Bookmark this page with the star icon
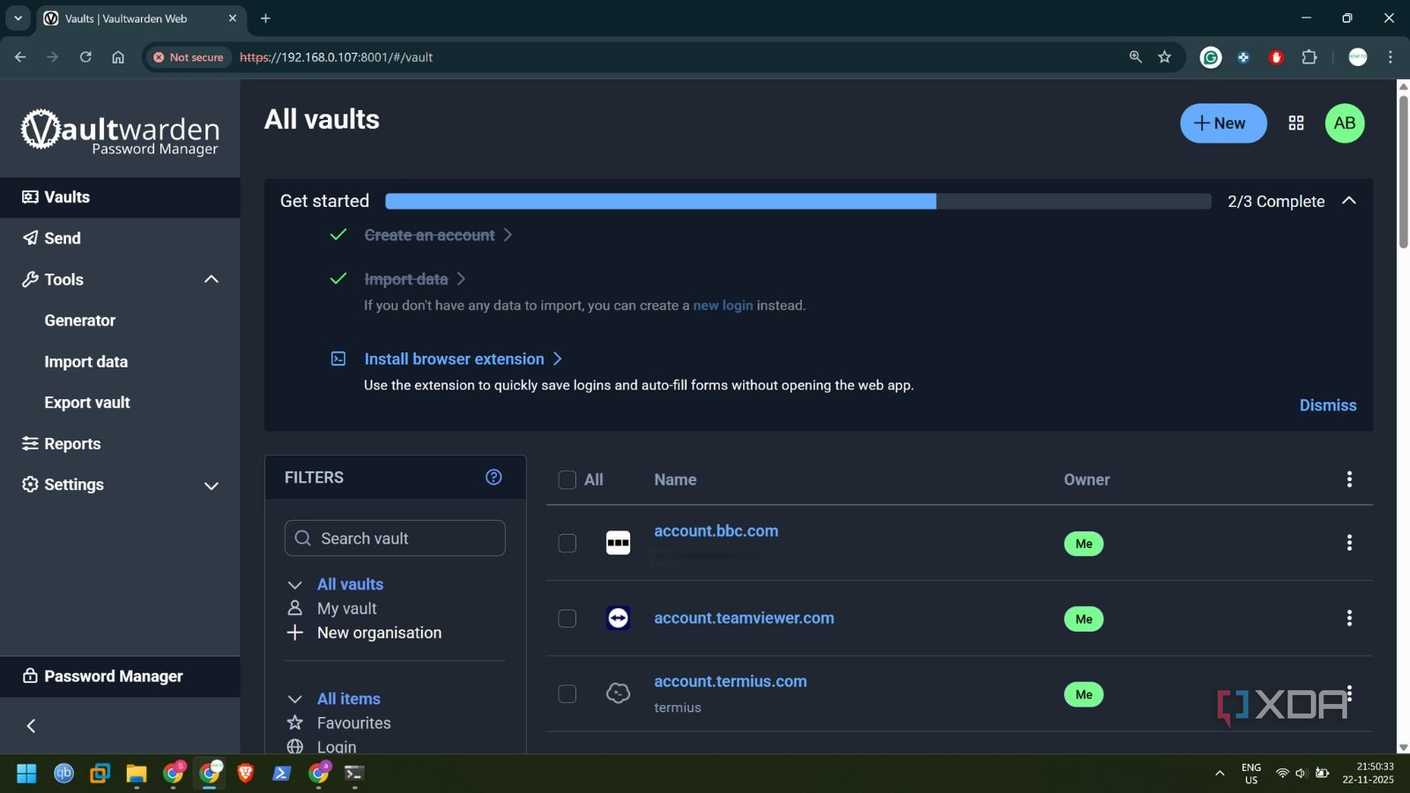The width and height of the screenshot is (1410, 793). tap(1164, 57)
